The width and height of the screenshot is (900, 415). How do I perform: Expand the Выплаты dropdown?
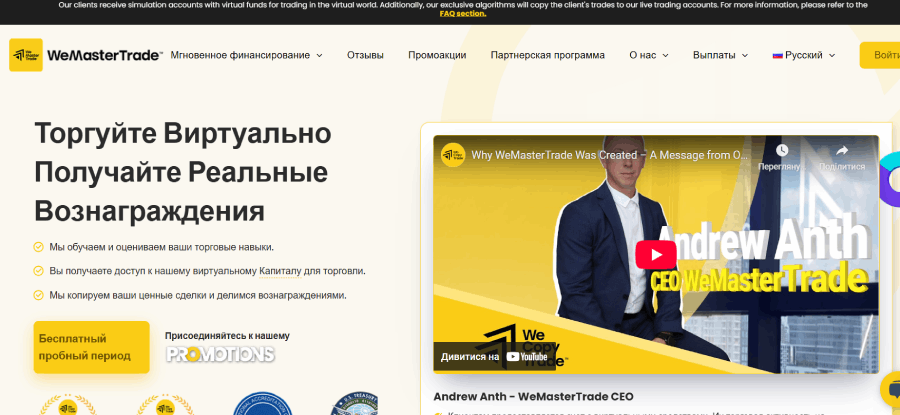coord(720,56)
